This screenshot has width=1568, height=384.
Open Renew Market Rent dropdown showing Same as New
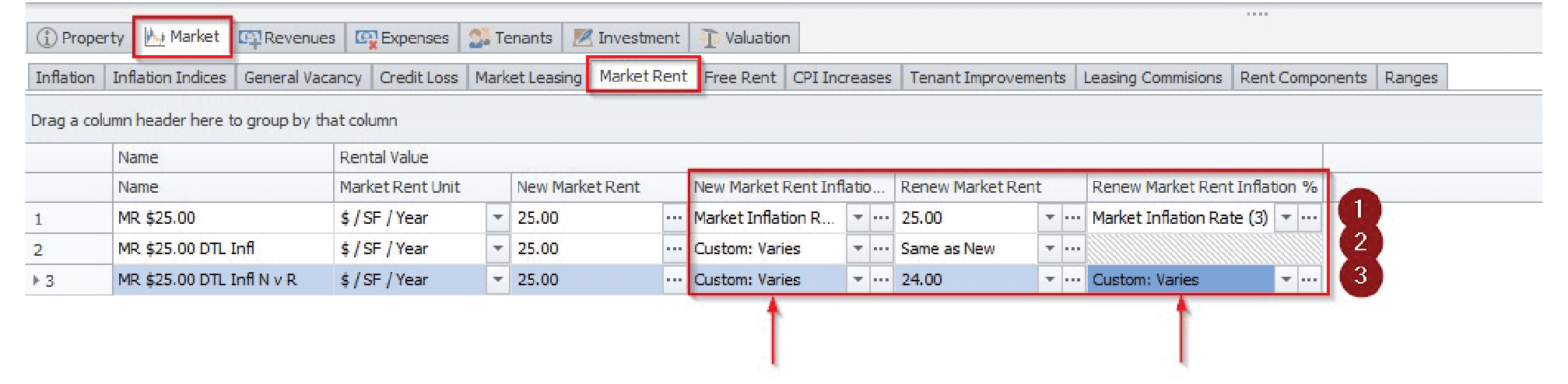point(1050,249)
